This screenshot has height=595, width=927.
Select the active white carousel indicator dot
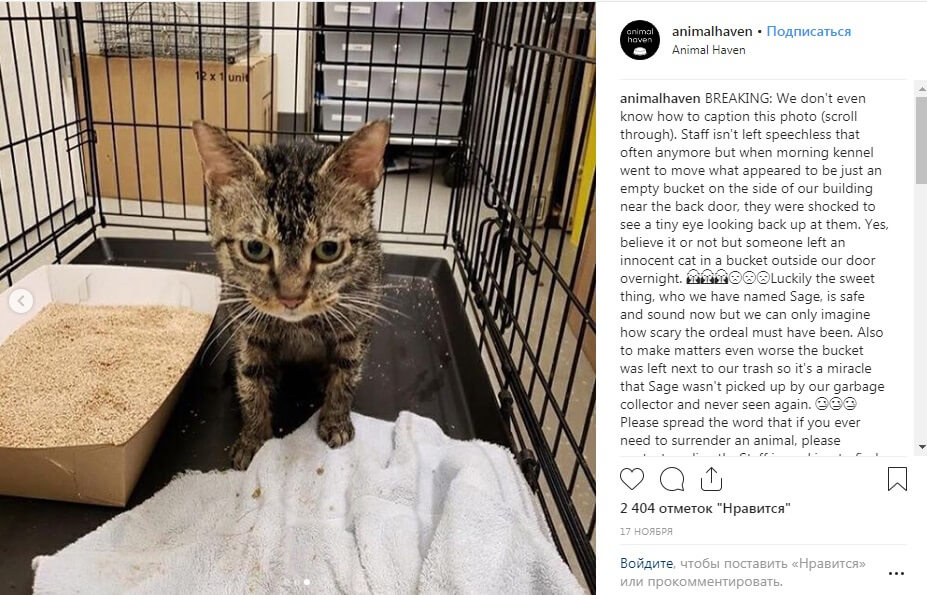click(306, 582)
